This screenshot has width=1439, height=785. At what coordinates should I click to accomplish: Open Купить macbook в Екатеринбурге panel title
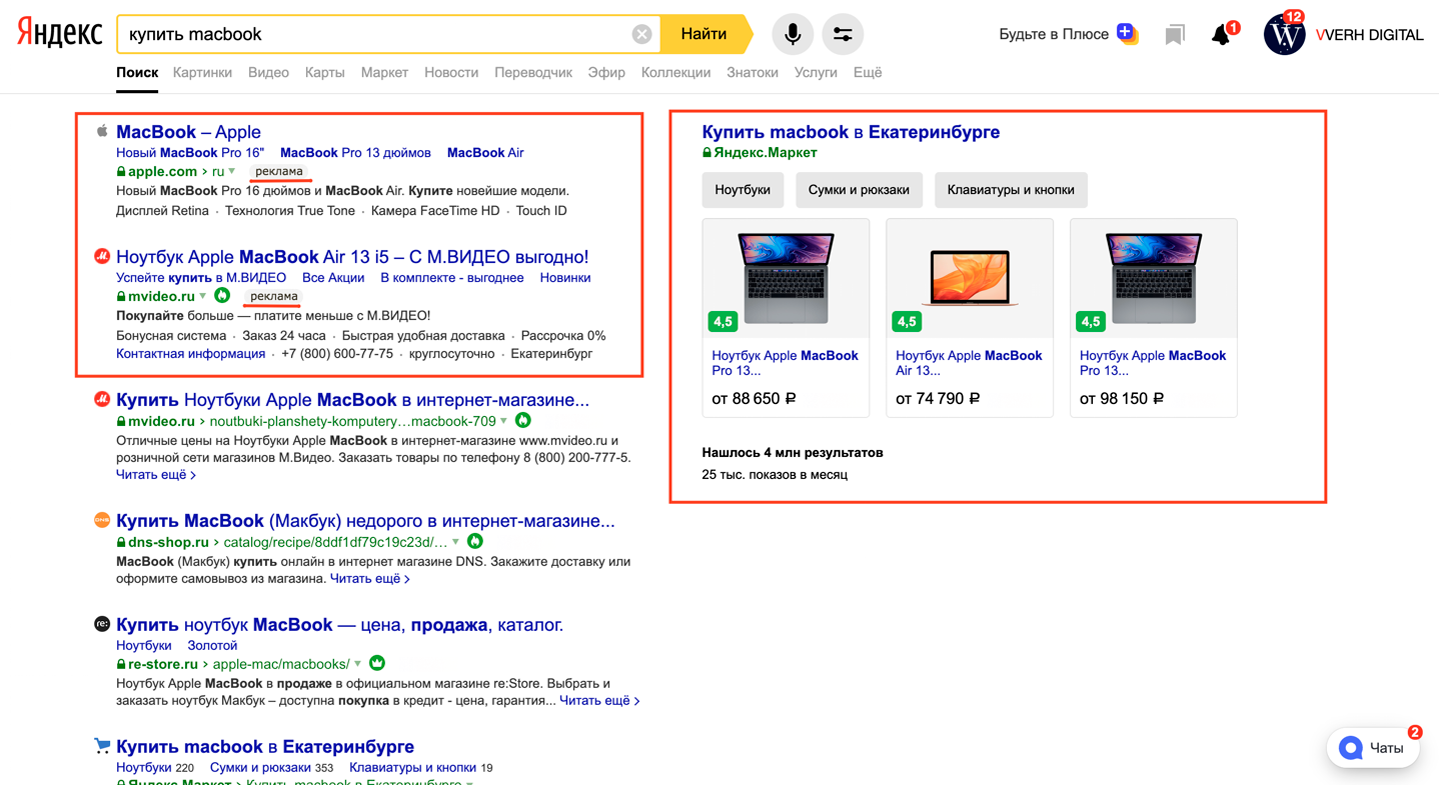pyautogui.click(x=851, y=132)
